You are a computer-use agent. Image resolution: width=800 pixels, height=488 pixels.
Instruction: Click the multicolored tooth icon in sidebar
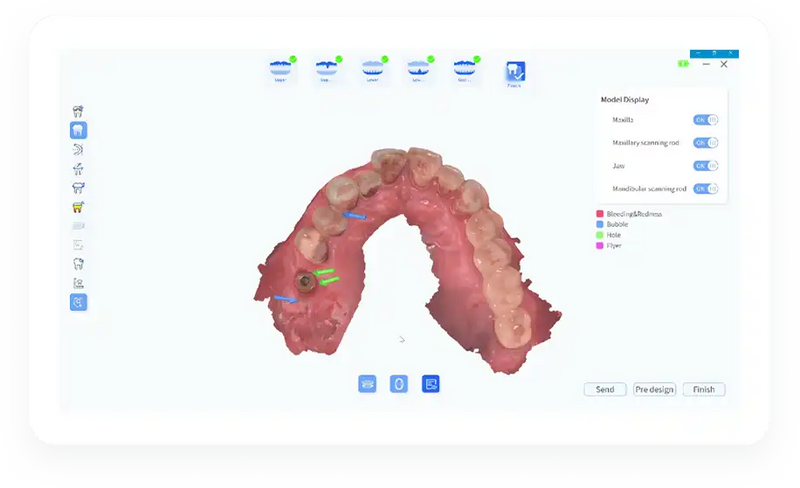[x=78, y=207]
